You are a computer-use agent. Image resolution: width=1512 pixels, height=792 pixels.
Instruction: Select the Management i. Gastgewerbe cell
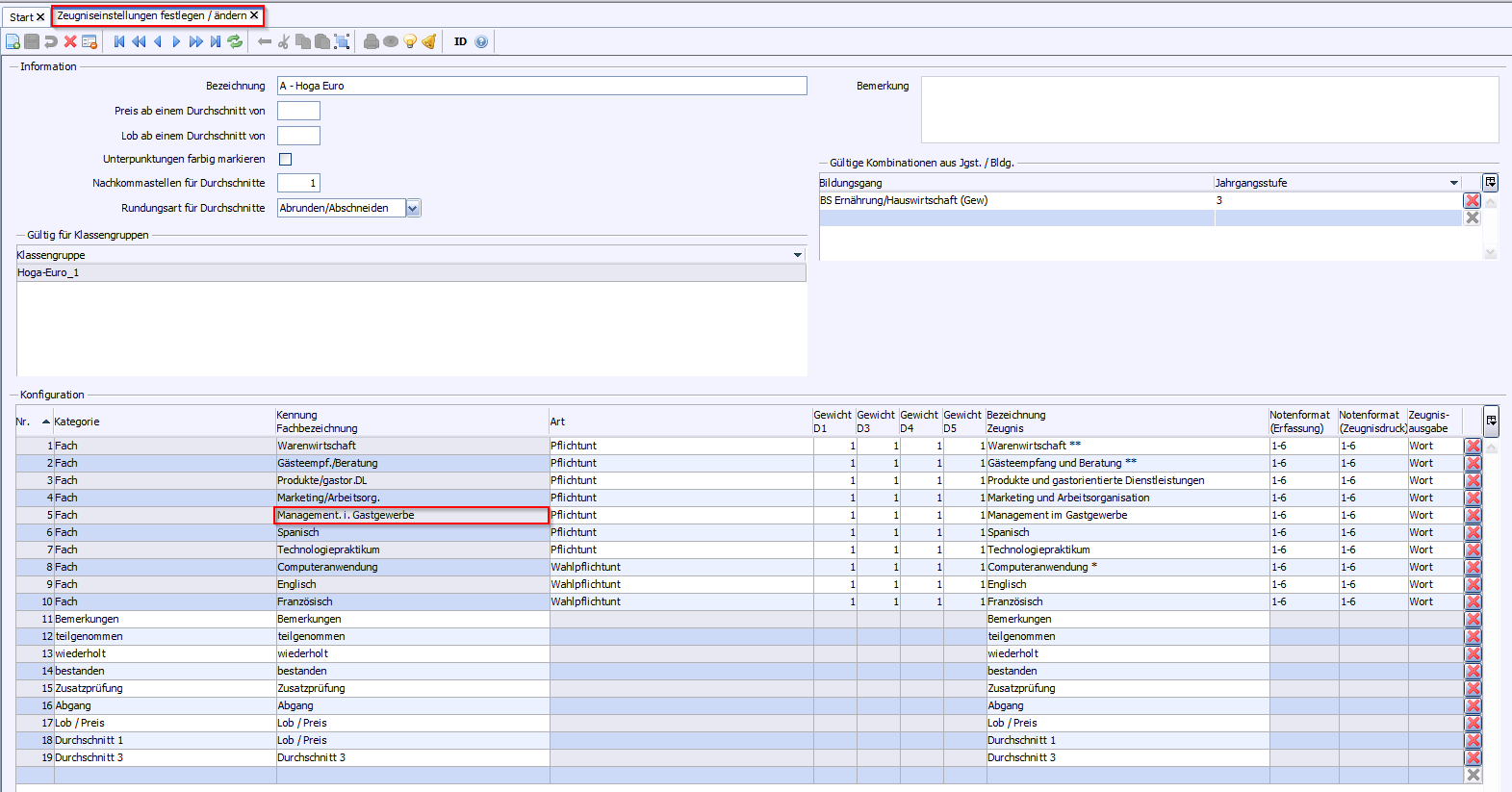coord(412,515)
